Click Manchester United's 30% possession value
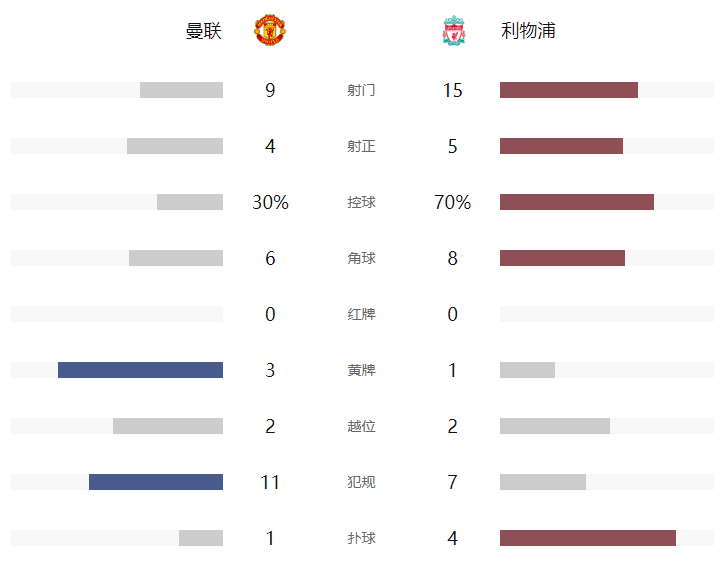 pos(270,202)
